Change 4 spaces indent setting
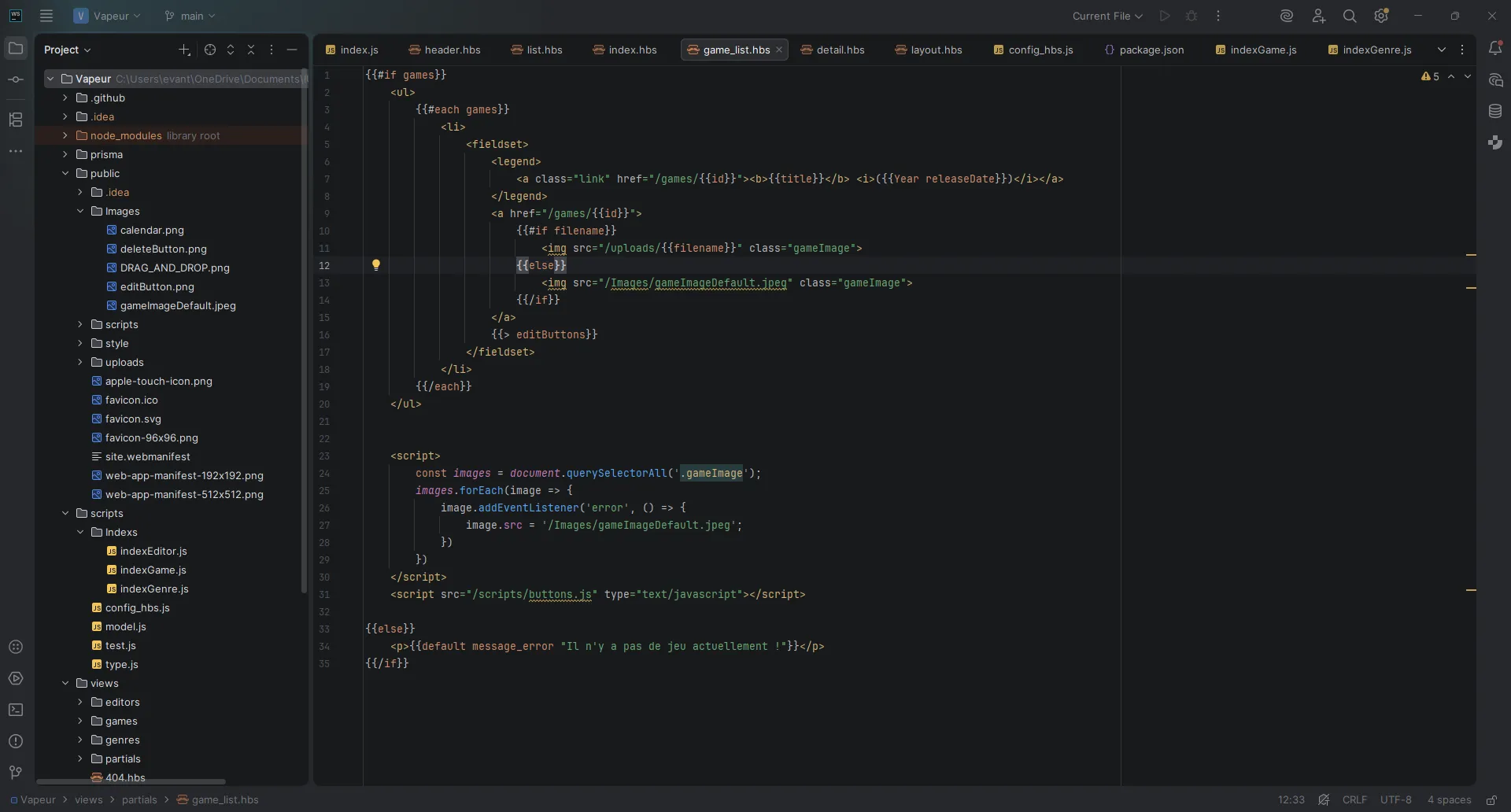1511x812 pixels. [x=1450, y=800]
